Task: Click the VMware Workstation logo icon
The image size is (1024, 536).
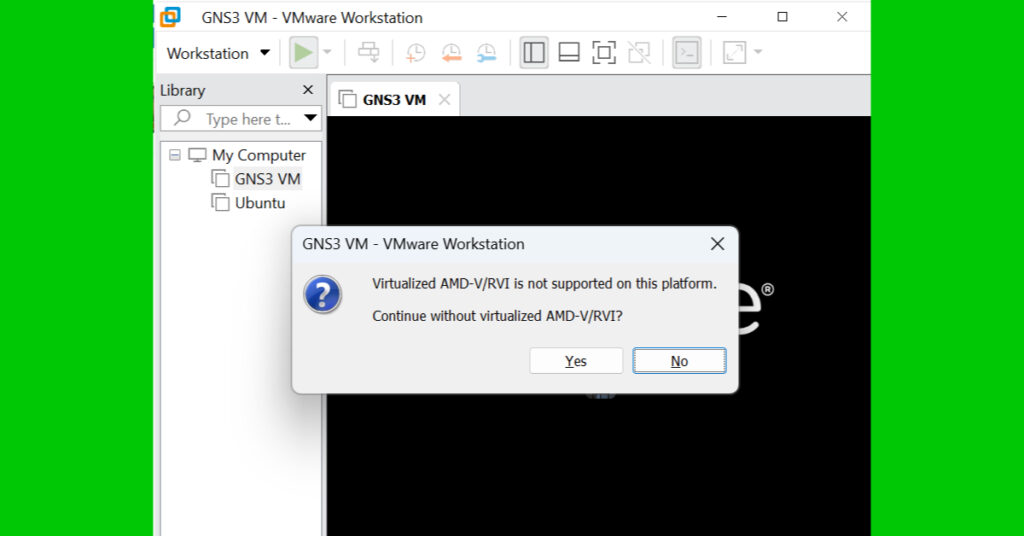Action: click(x=170, y=17)
